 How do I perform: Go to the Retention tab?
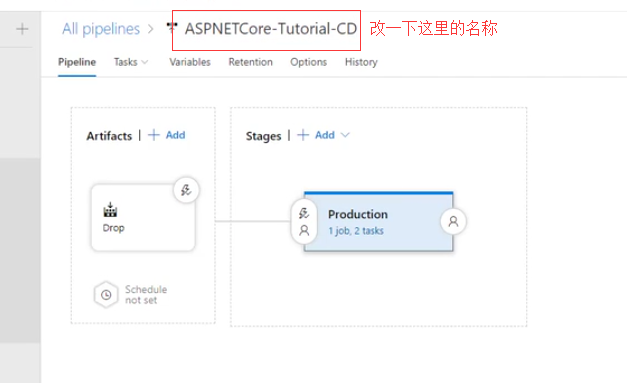click(x=251, y=62)
